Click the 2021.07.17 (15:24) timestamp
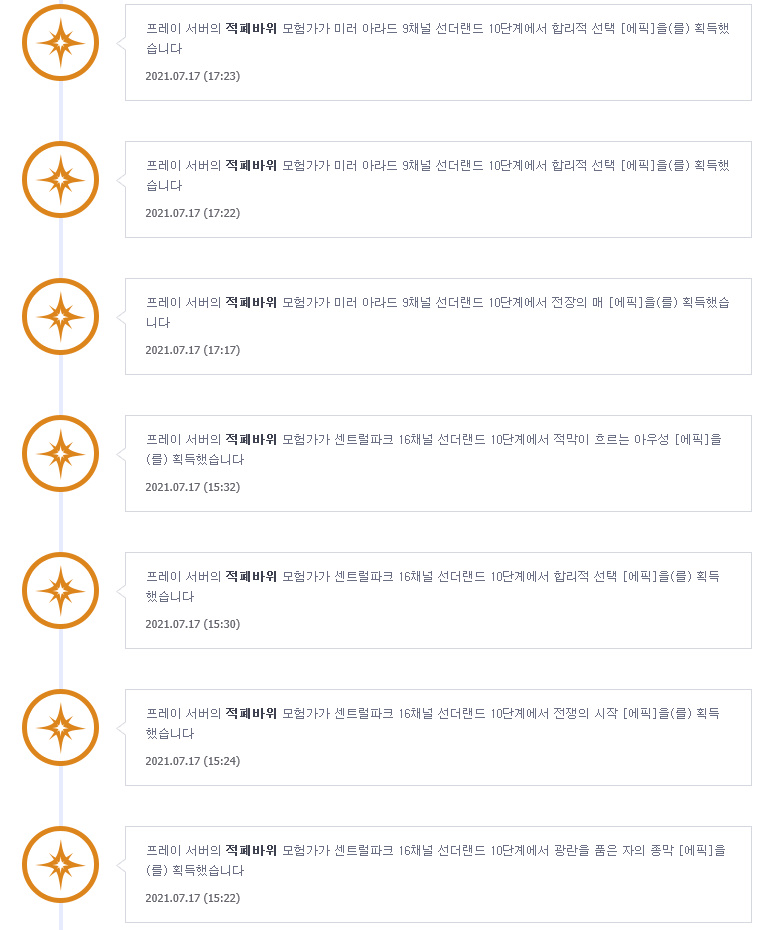Image resolution: width=765 pixels, height=930 pixels. [x=193, y=761]
